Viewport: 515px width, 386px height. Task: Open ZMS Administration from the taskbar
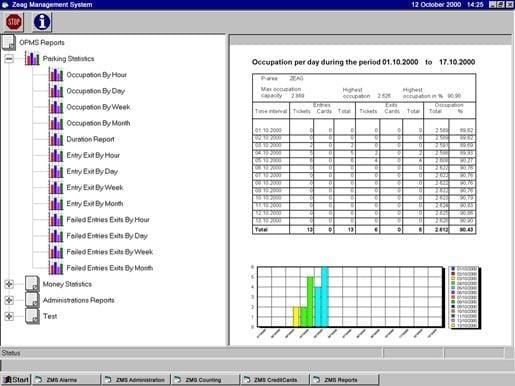click(136, 380)
